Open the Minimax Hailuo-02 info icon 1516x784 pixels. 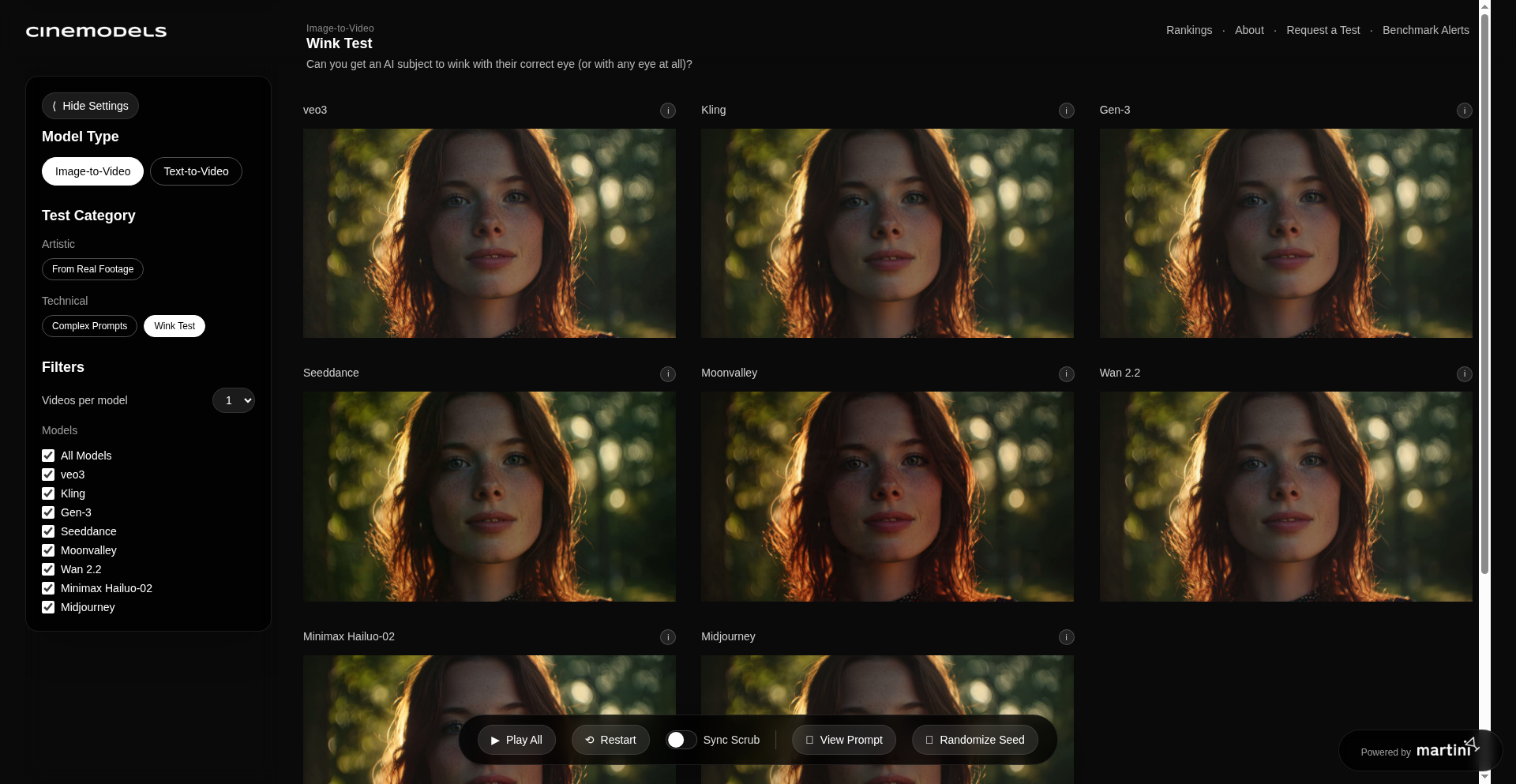[x=668, y=637]
